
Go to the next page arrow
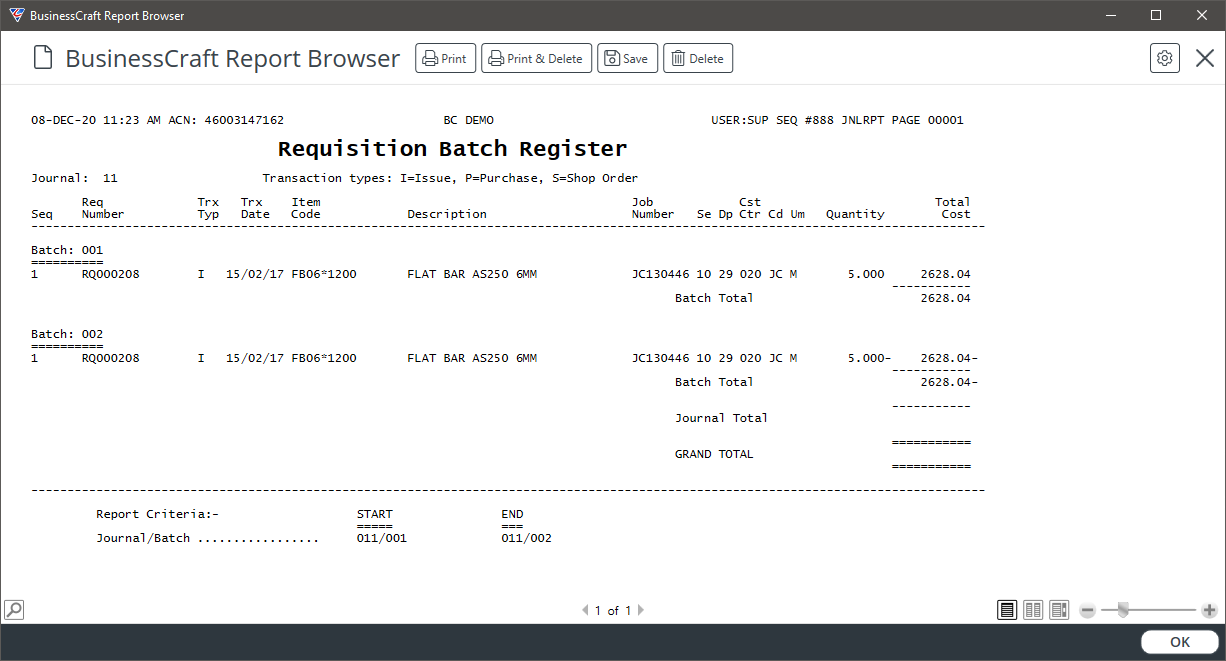click(x=640, y=610)
